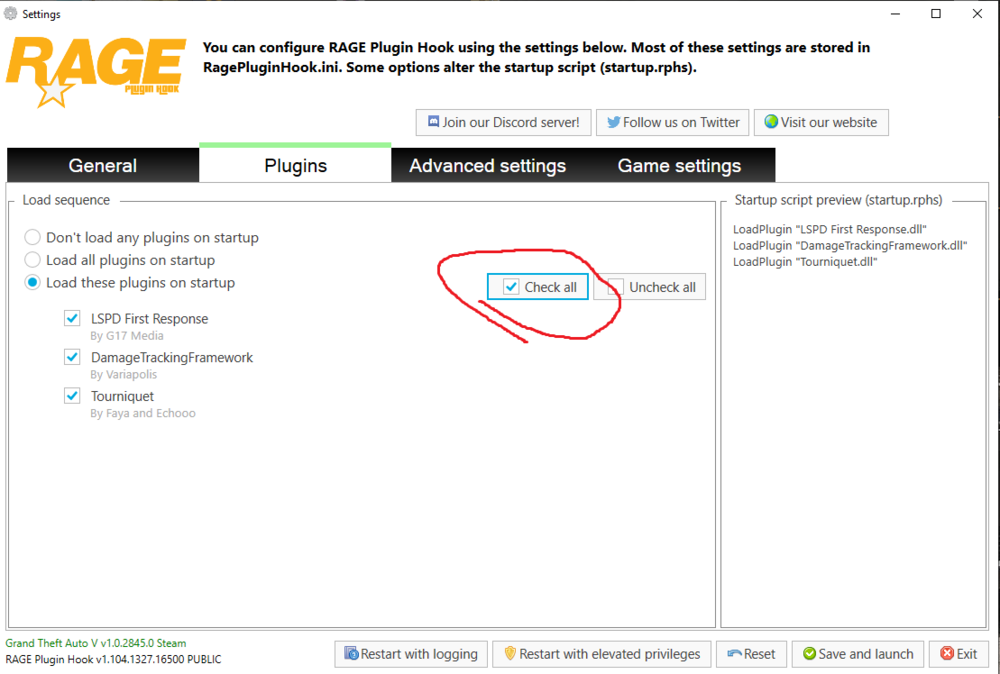Click the Reset button
Screen dimensions: 1000x674
(751, 654)
